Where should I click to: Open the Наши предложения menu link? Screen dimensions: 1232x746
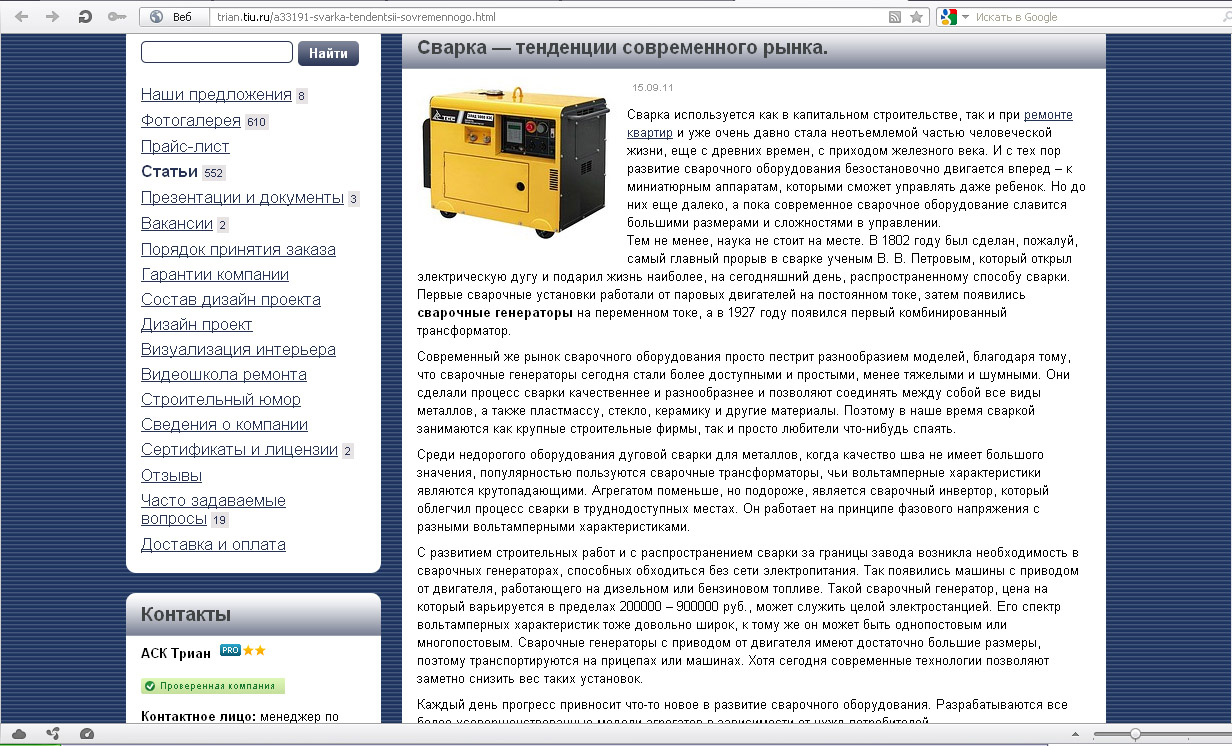216,95
